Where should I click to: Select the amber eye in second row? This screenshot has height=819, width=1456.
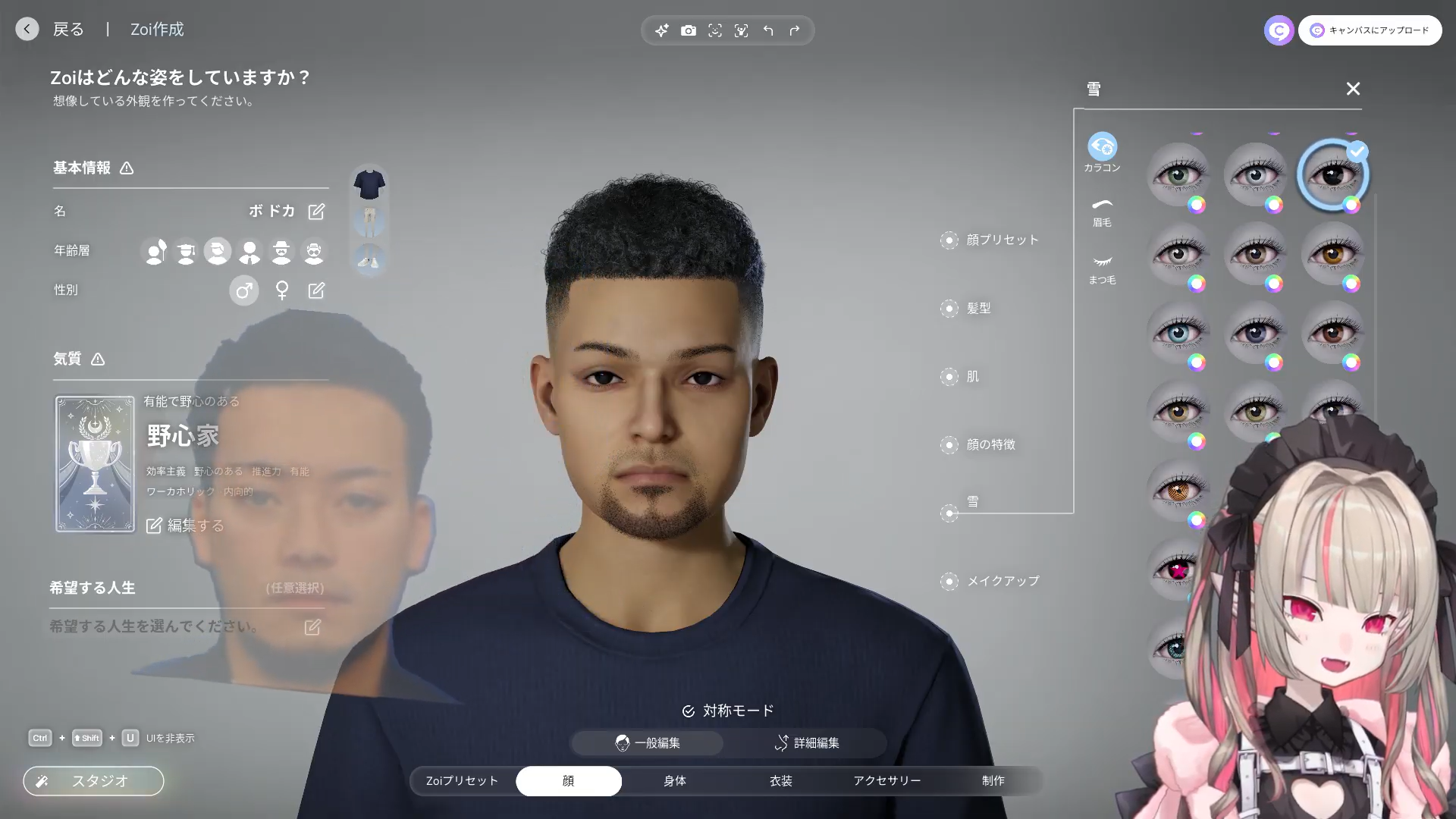tap(1333, 254)
